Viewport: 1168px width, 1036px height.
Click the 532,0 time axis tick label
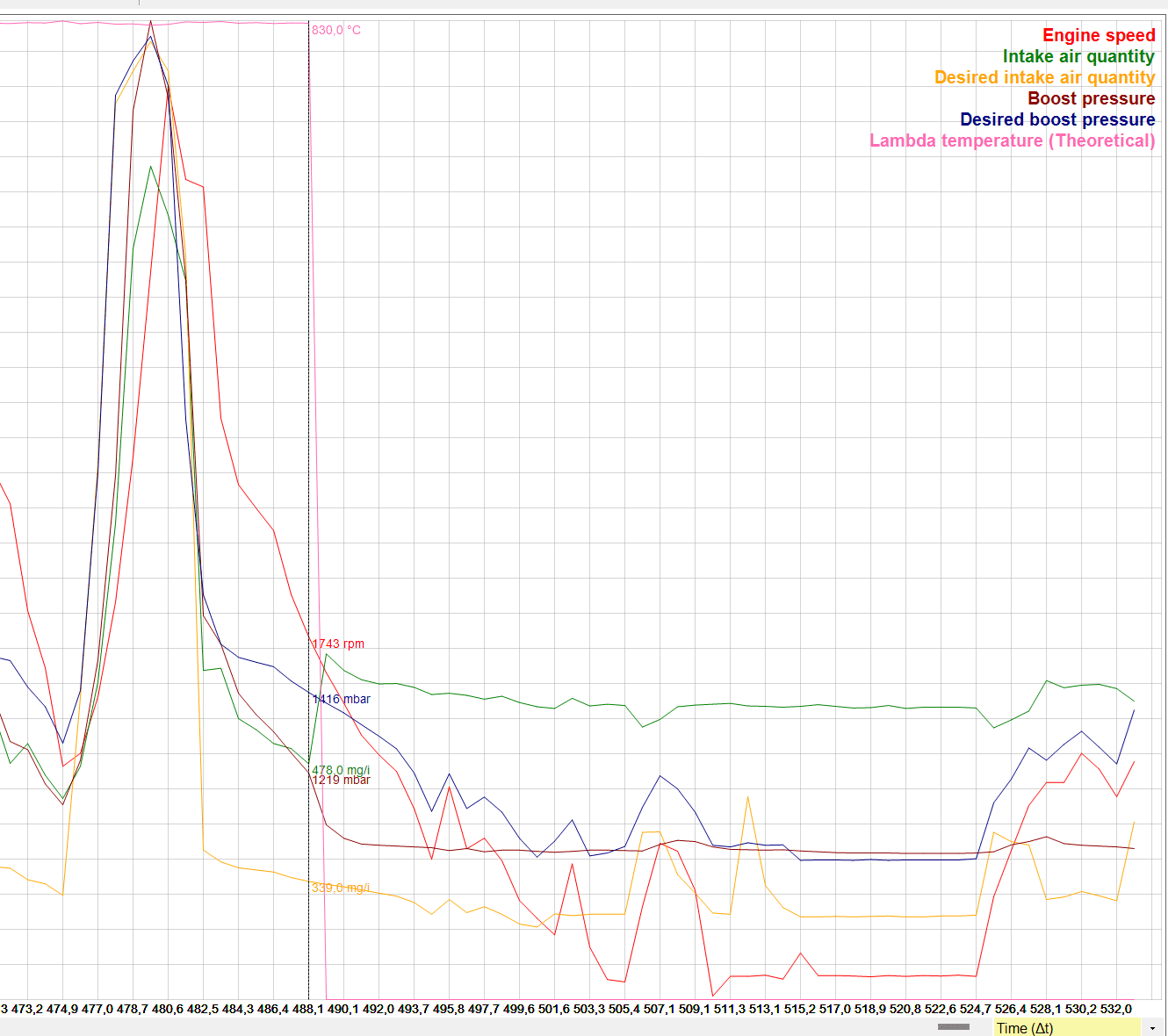1115,1009
